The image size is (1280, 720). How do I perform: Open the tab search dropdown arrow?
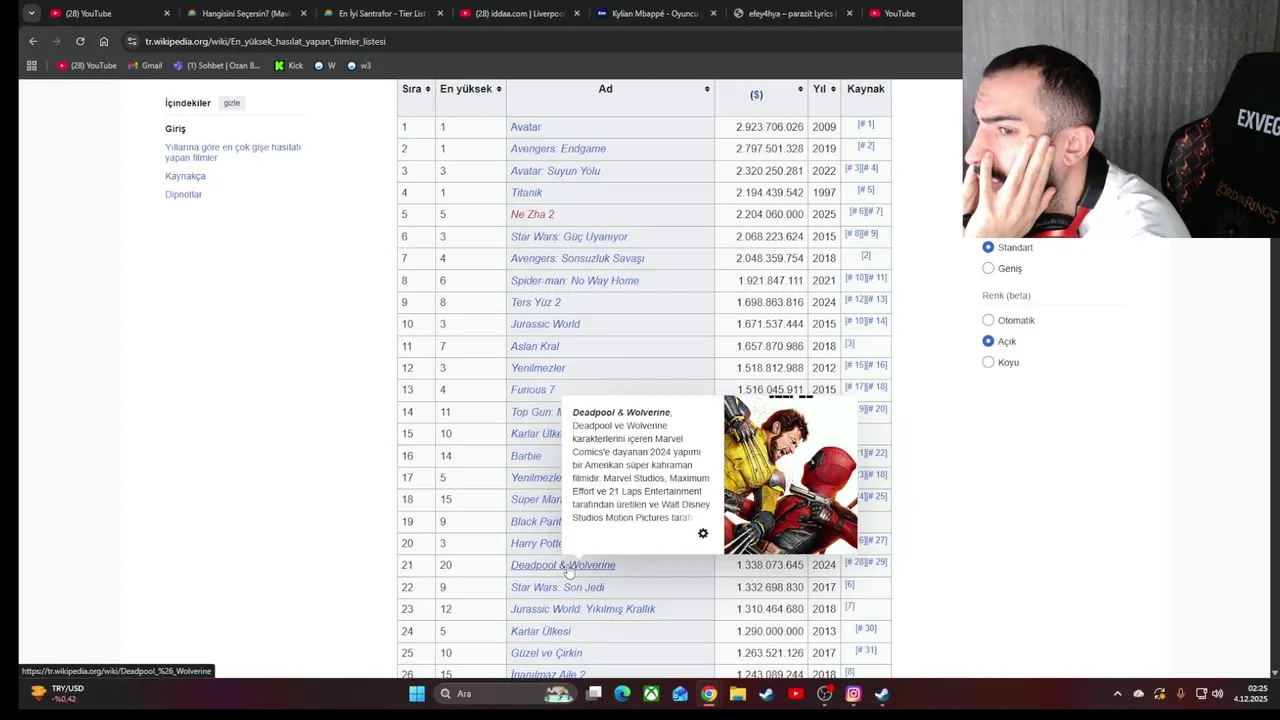tap(31, 13)
